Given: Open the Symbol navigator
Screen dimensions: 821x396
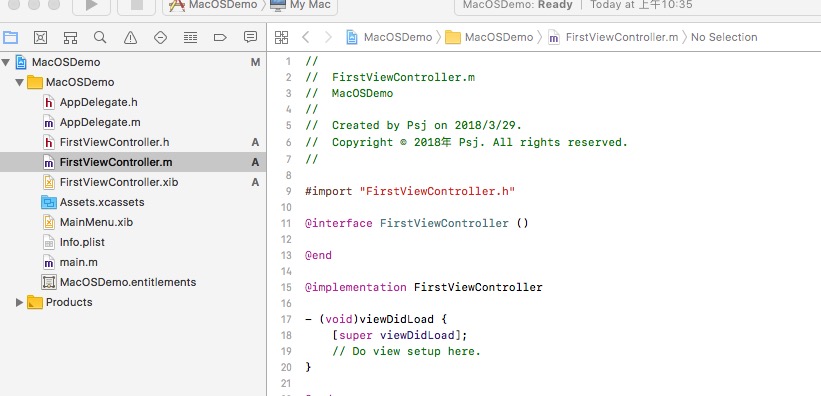Looking at the screenshot, I should coord(70,37).
